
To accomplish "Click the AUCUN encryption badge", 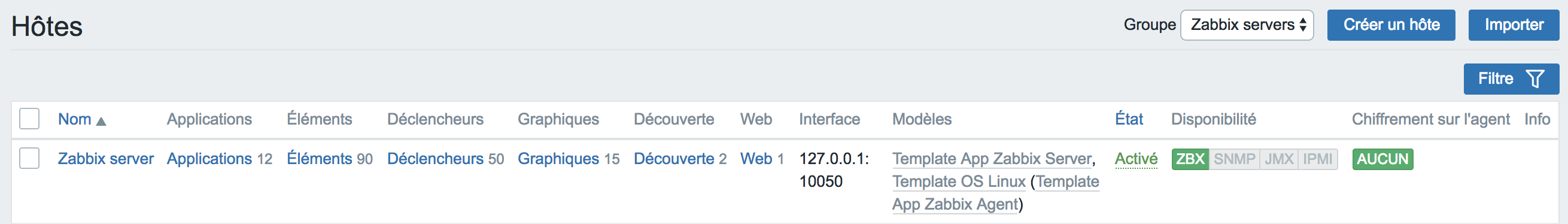I will (x=1382, y=159).
